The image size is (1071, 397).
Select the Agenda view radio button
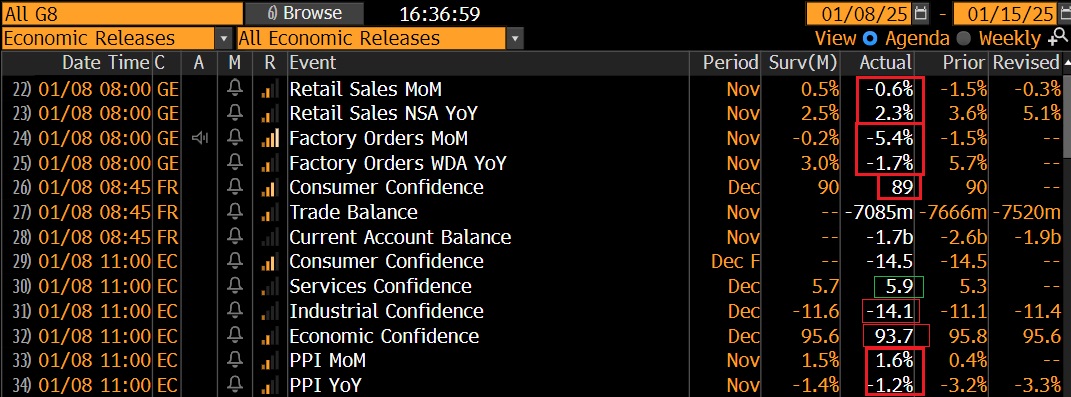(870, 38)
